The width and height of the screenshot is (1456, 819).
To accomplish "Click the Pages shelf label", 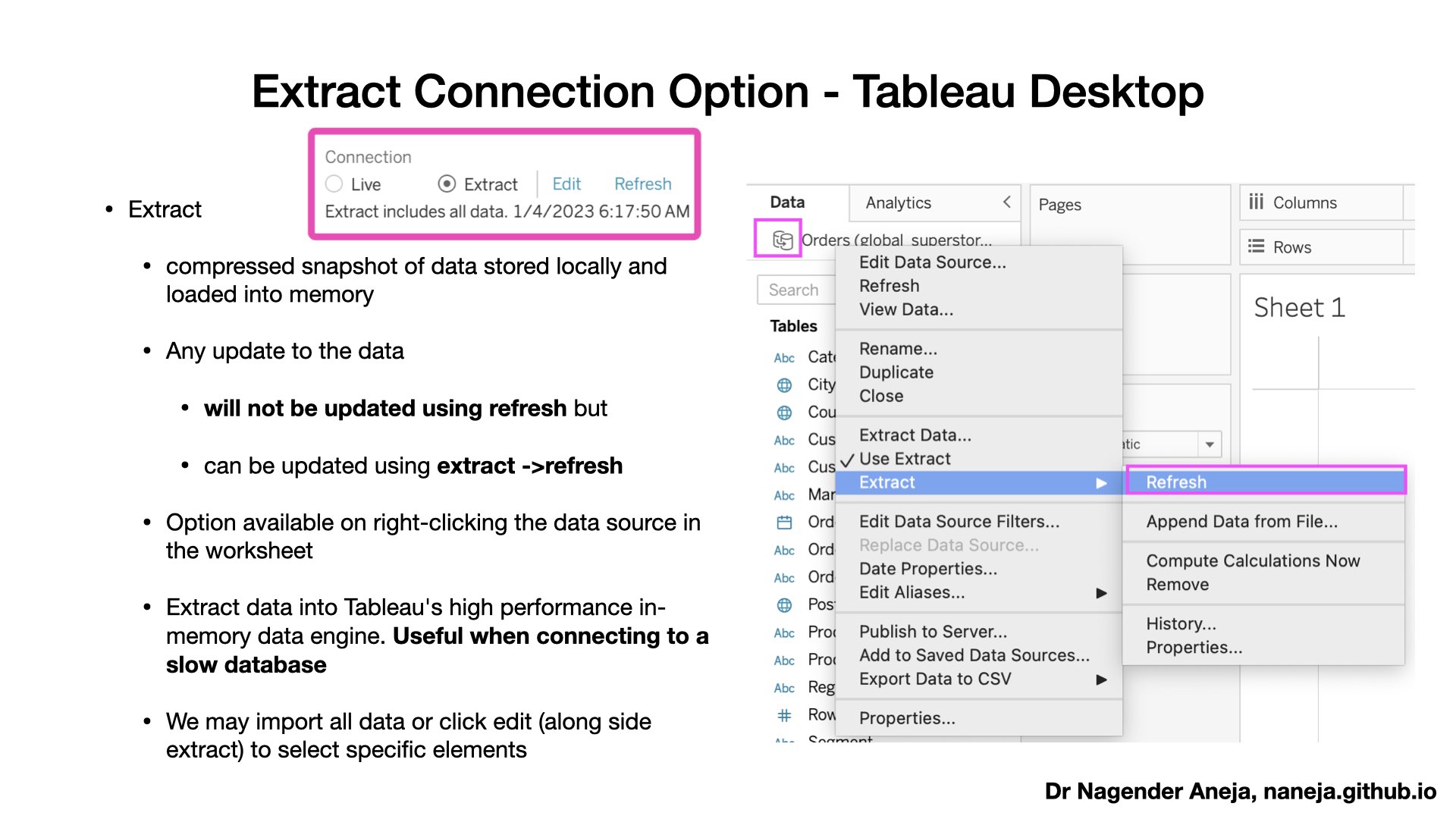I will (x=1059, y=205).
